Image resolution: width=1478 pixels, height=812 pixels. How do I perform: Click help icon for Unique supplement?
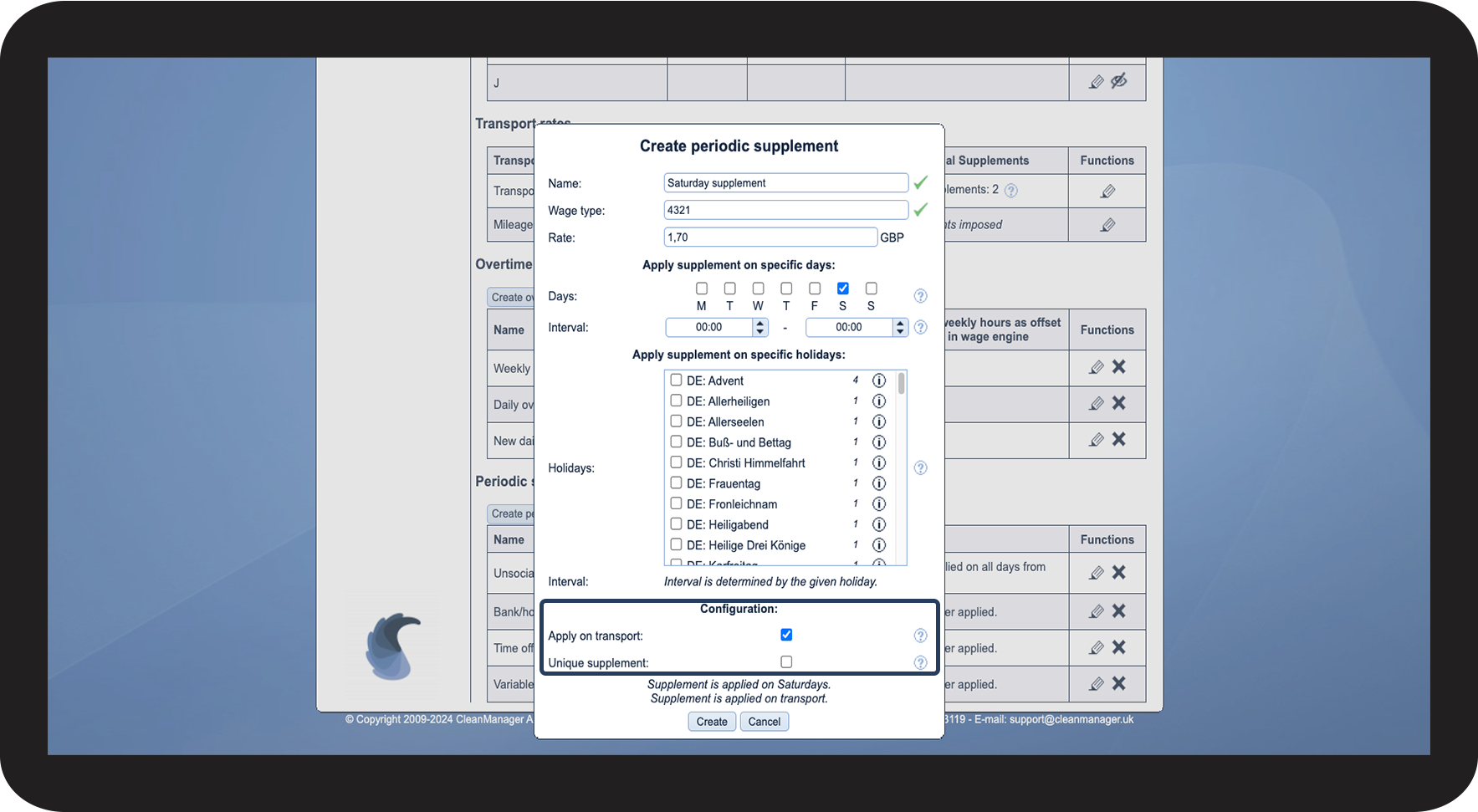[x=920, y=663]
